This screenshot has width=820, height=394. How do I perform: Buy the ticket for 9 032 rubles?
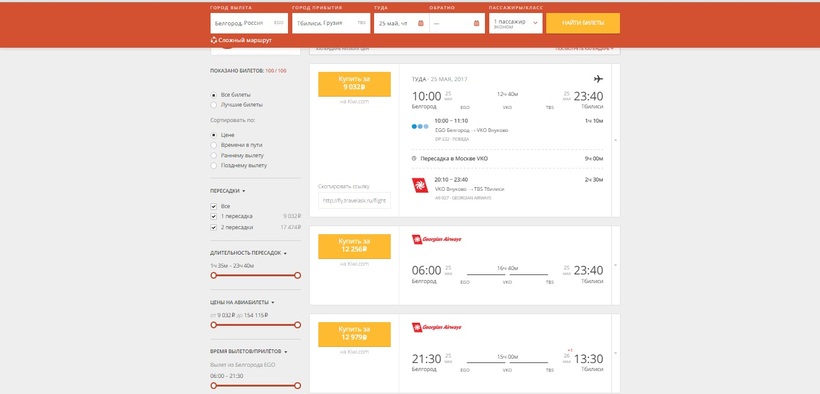354,84
